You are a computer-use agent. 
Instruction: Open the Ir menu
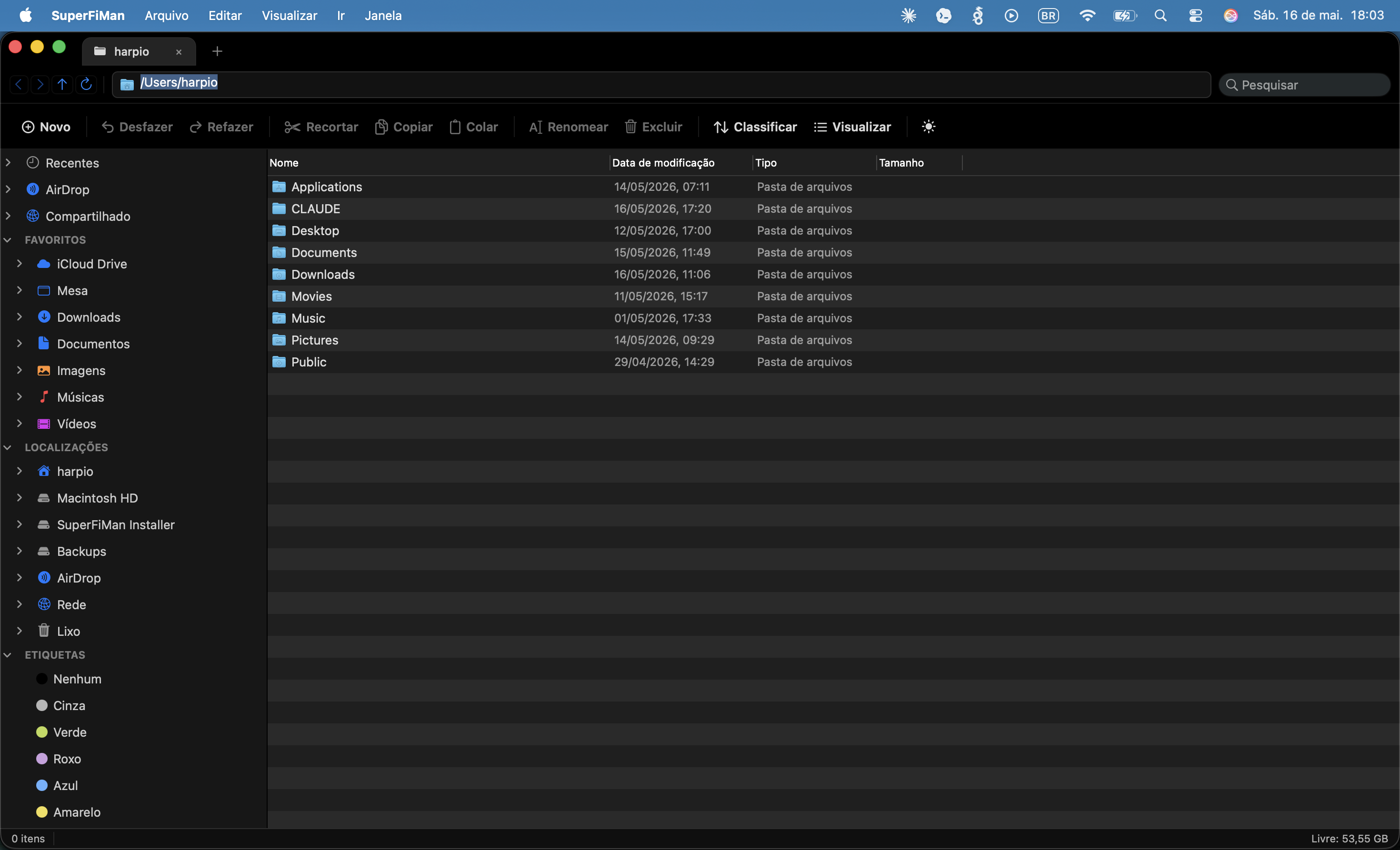click(x=341, y=15)
